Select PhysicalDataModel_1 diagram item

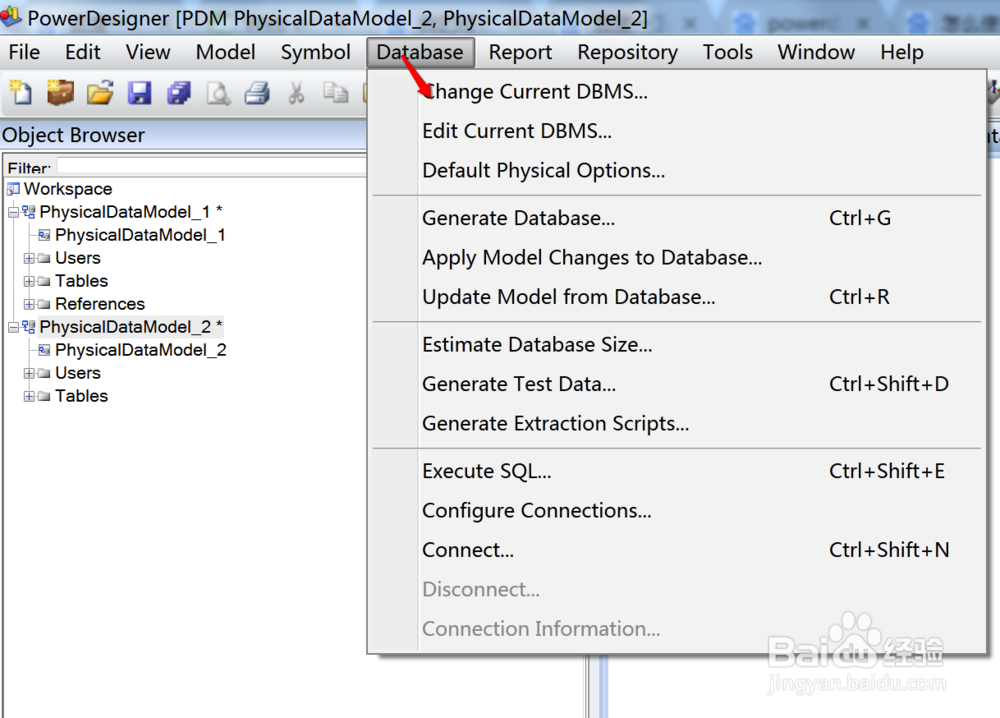coord(140,235)
